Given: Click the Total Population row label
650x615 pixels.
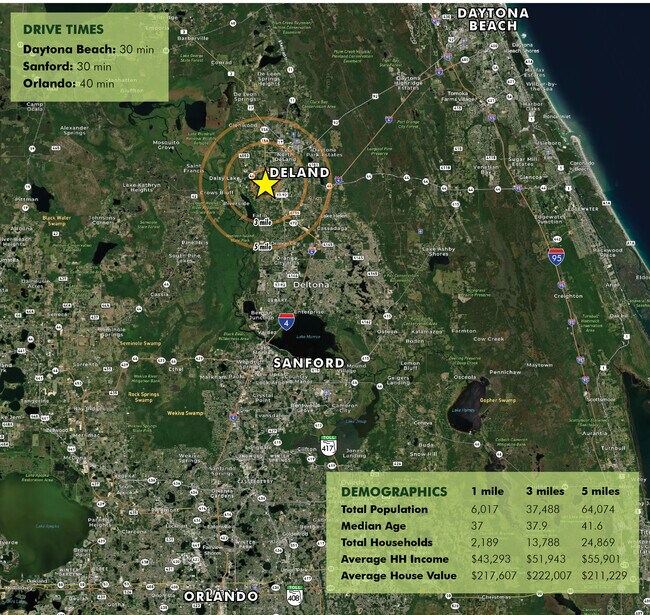Looking at the screenshot, I should click(x=384, y=509).
